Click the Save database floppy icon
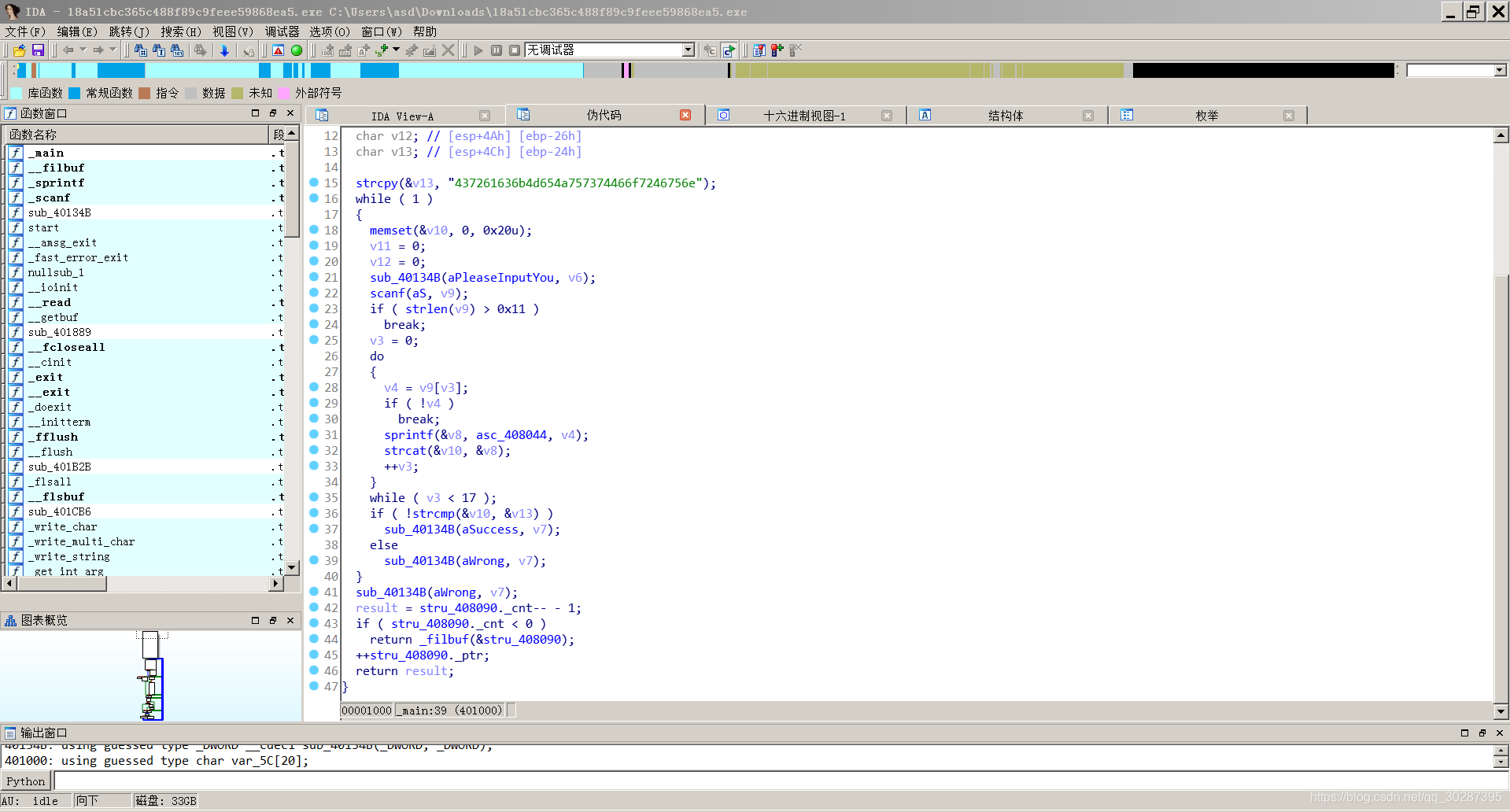The height and width of the screenshot is (812, 1510). 38,50
